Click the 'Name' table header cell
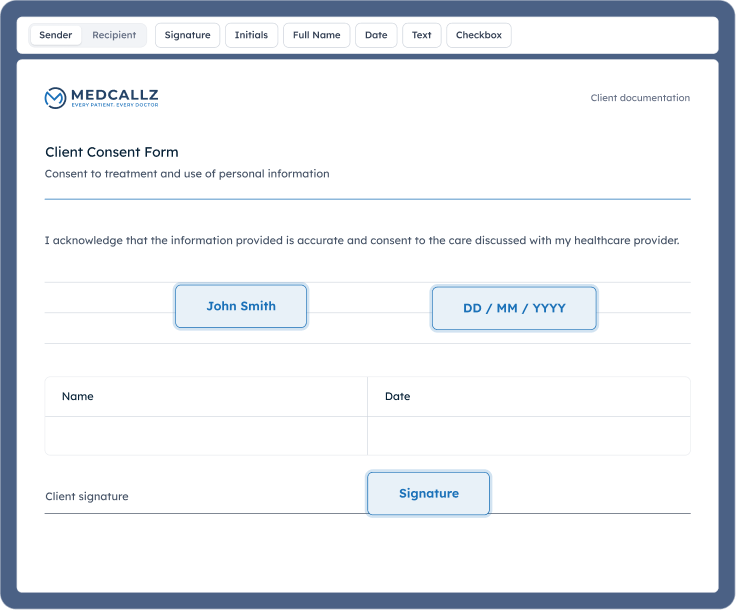The height and width of the screenshot is (610, 736). pyautogui.click(x=206, y=396)
